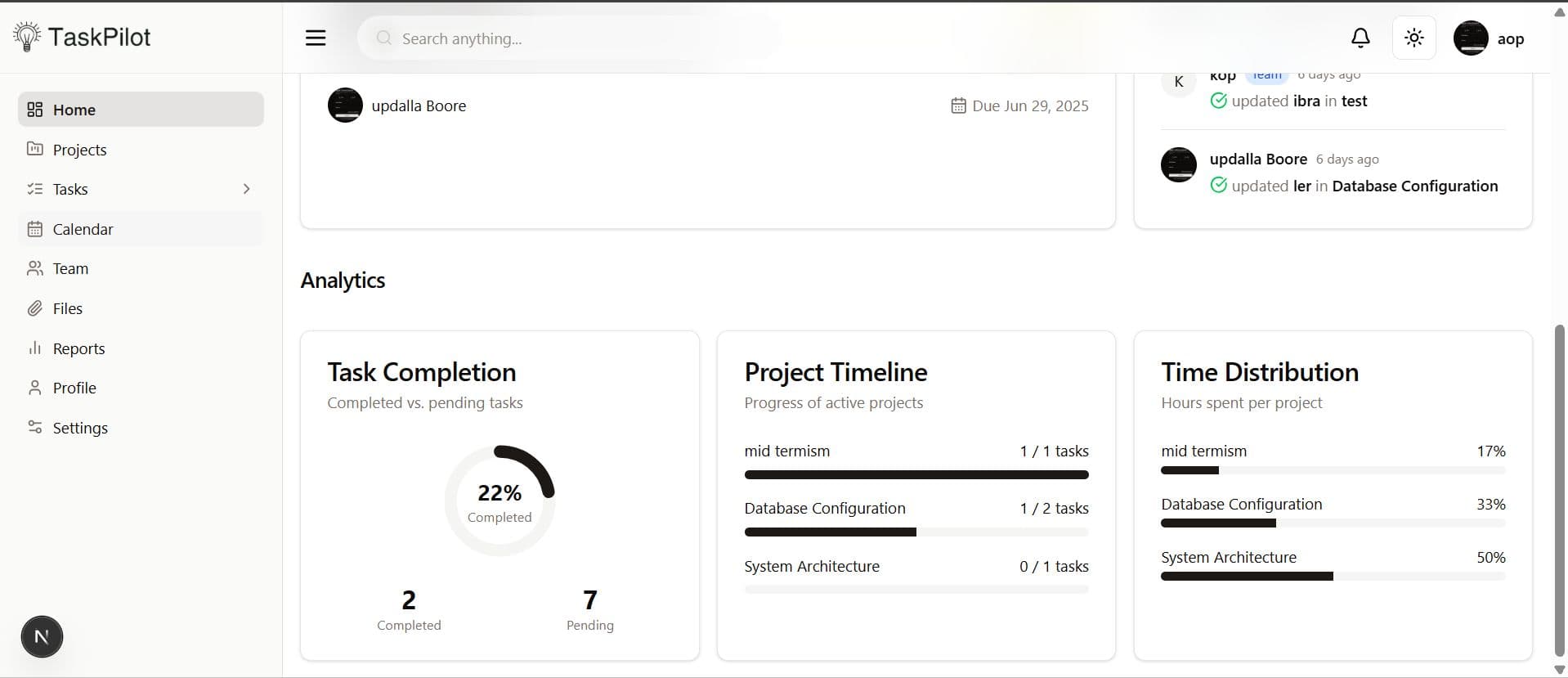Click check icon beside updated ibra
Viewport: 1568px width, 678px height.
(1218, 101)
